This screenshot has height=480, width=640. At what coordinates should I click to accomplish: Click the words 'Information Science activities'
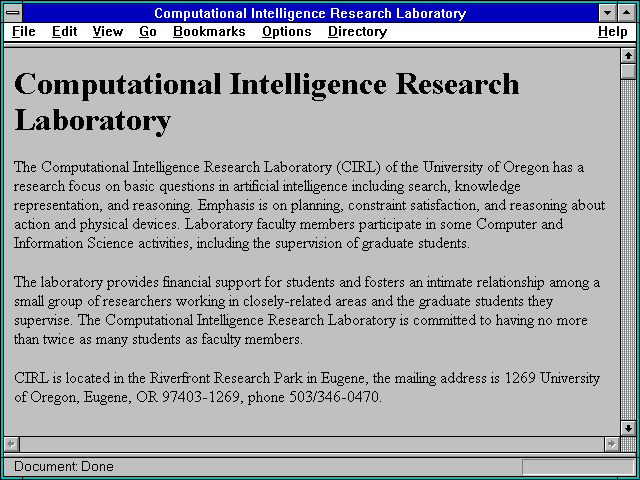(x=102, y=244)
